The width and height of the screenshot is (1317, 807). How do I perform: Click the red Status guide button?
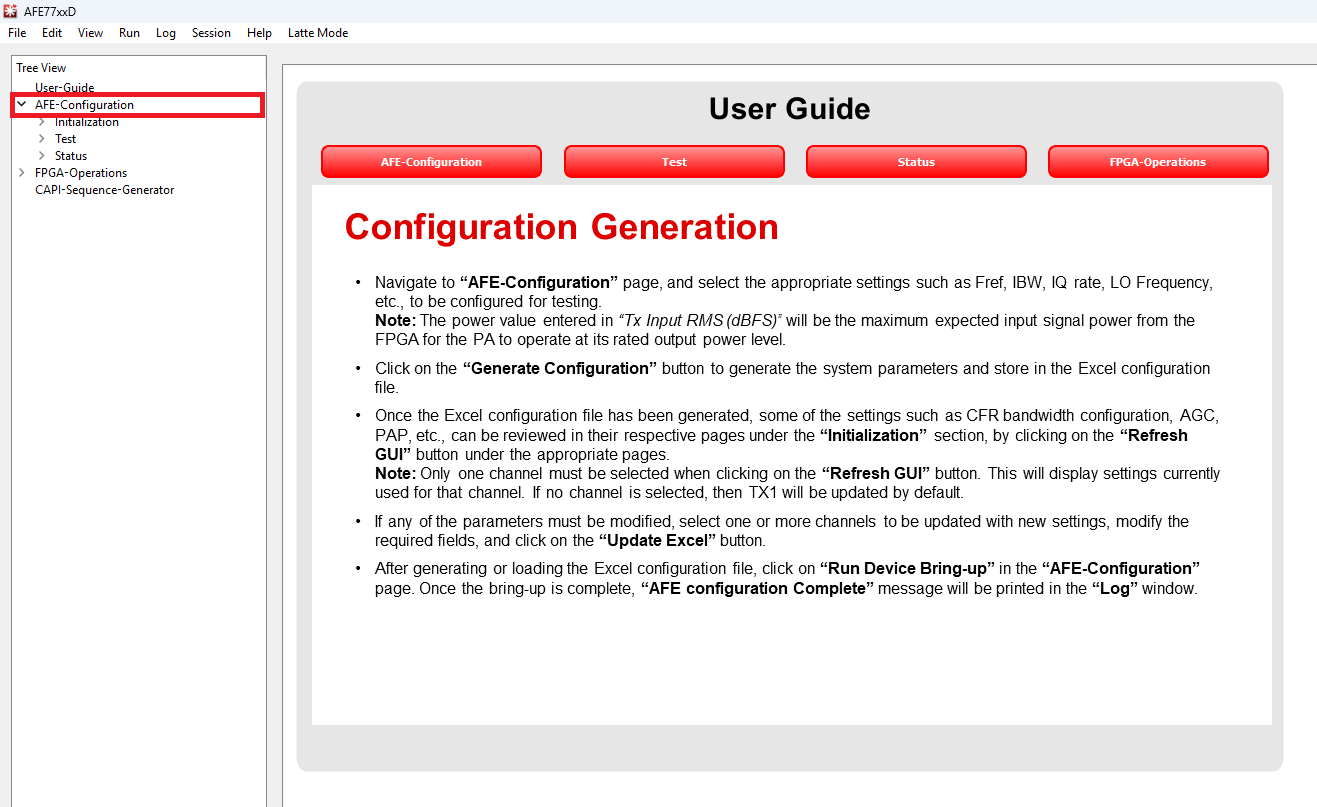(916, 162)
